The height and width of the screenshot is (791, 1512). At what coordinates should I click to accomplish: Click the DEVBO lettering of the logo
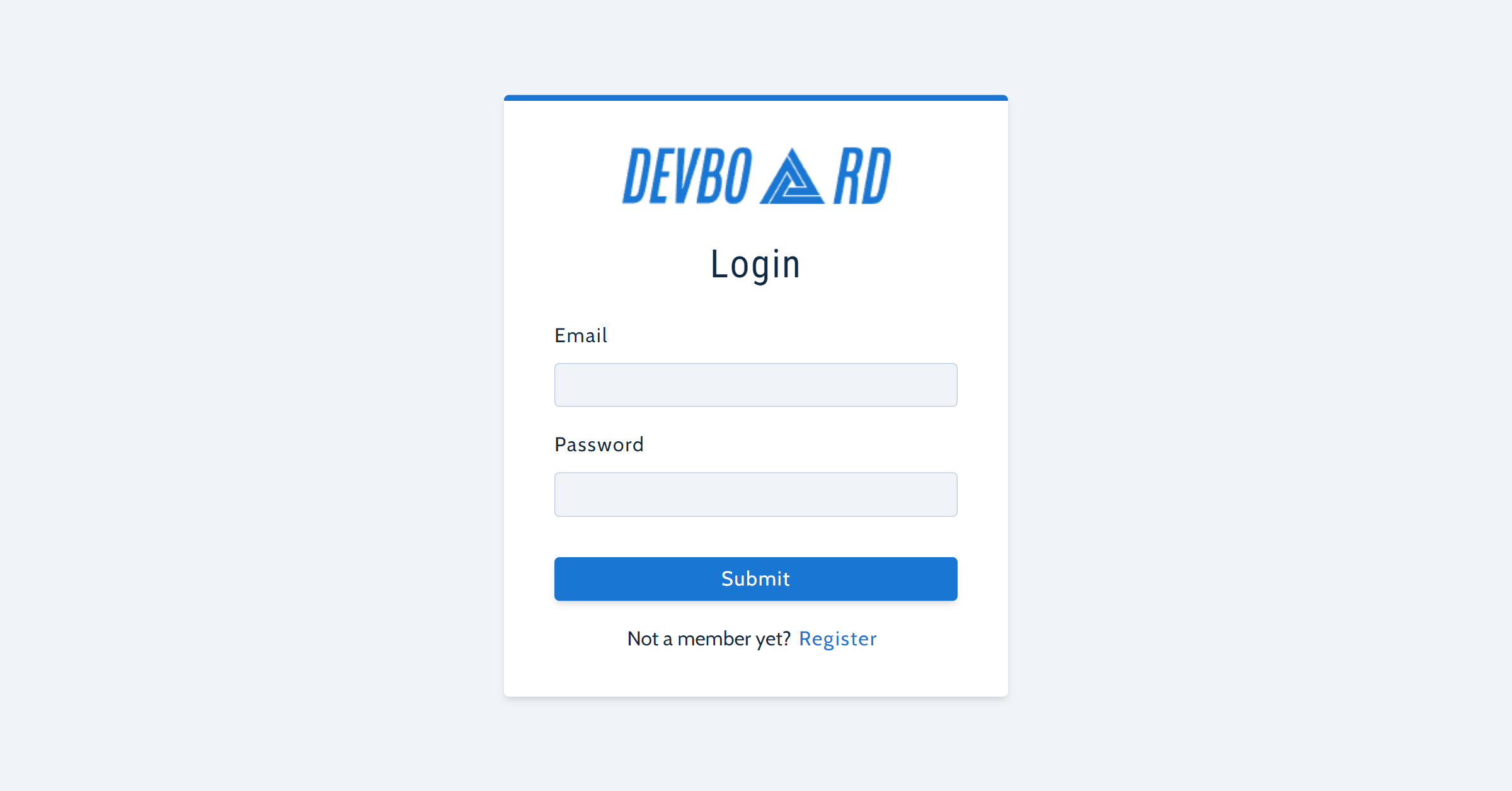[x=687, y=176]
